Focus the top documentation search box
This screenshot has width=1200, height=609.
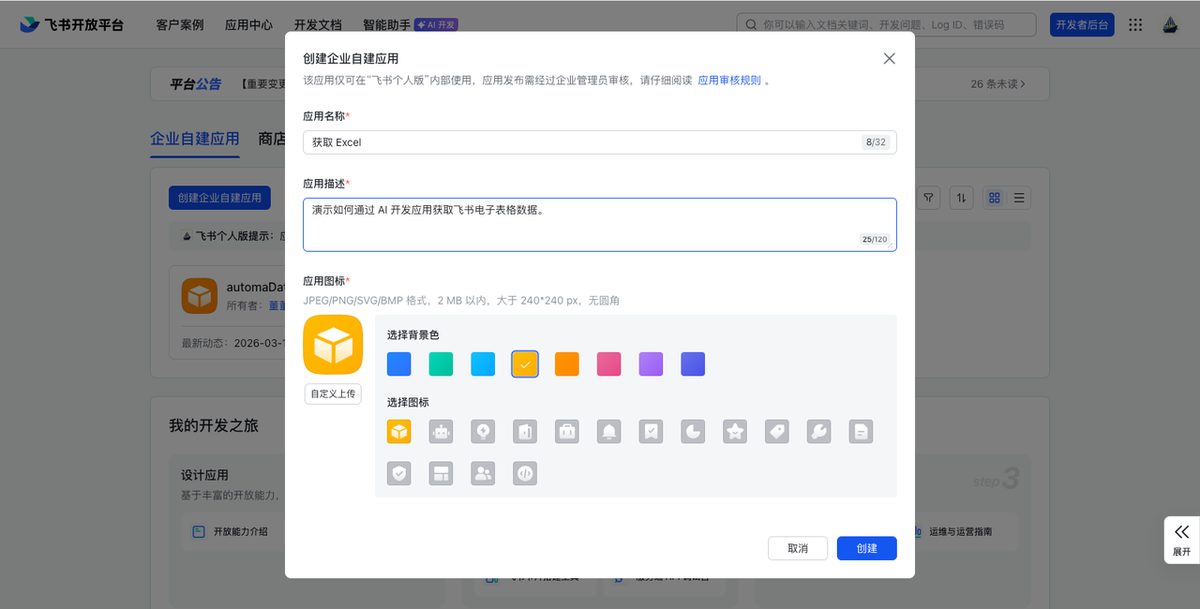(886, 25)
